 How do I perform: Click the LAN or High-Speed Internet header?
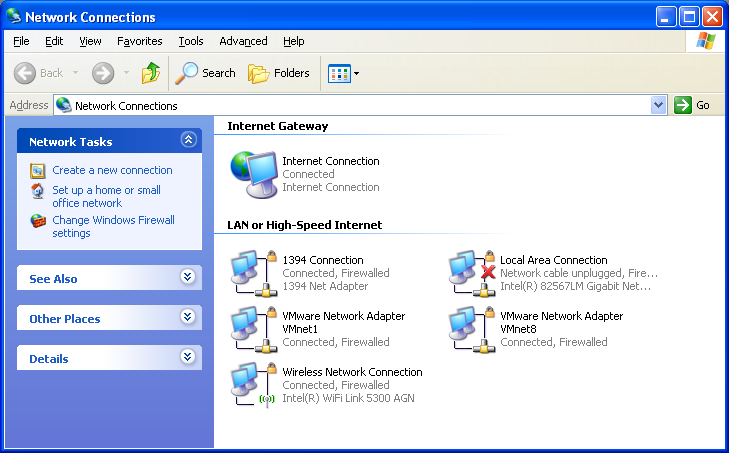(305, 225)
